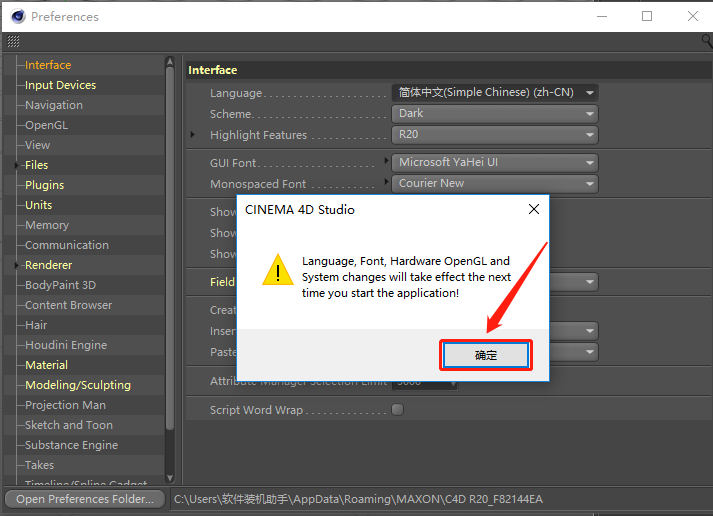
Task: Minimize the Preferences window
Action: pos(602,16)
